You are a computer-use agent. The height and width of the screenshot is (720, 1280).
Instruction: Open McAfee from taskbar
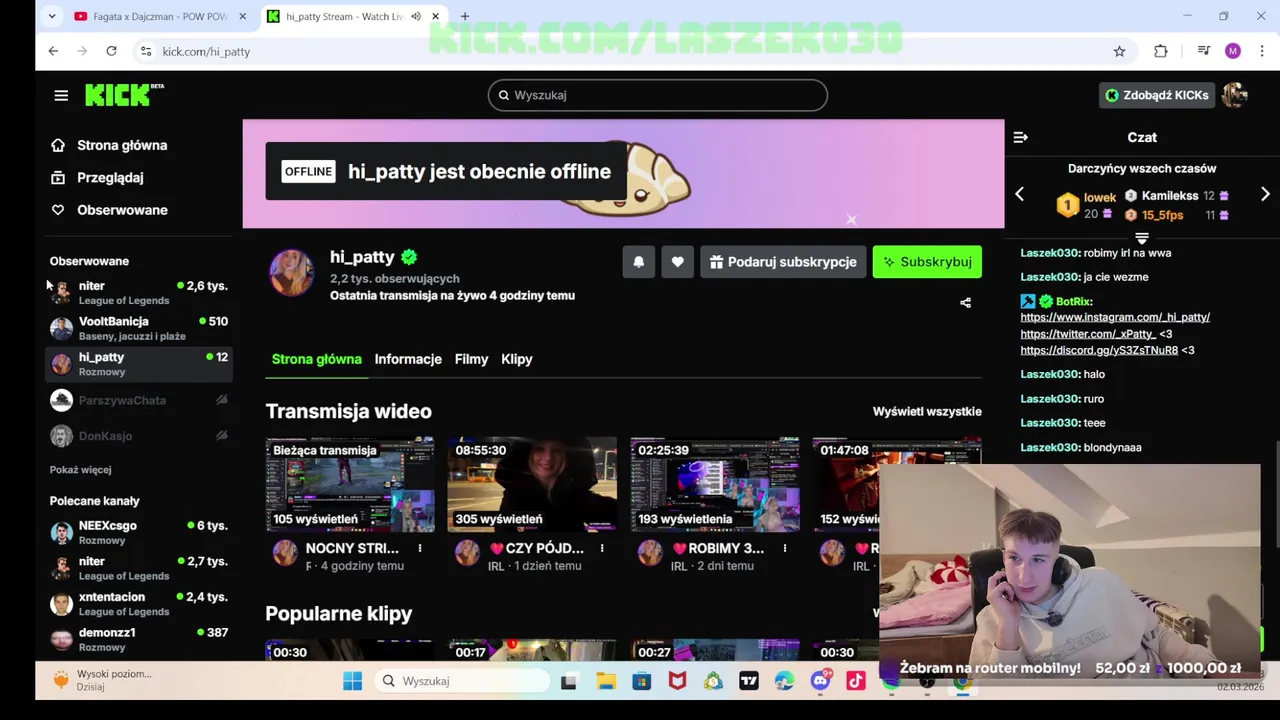pyautogui.click(x=677, y=681)
